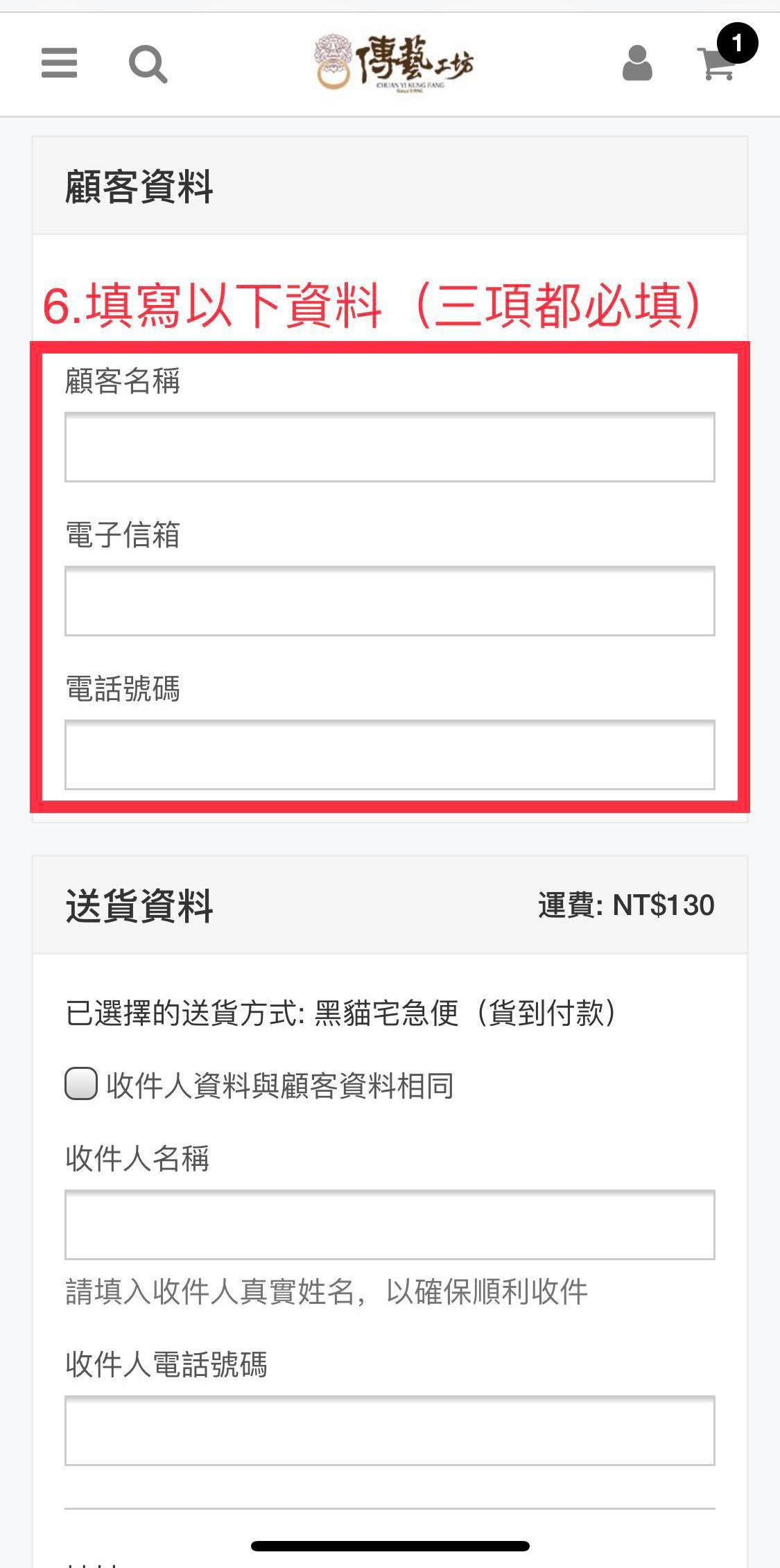Screen dimensions: 780x1568
Task: Click the 收件人資料與顧客資料相同 label text
Action: coord(280,1086)
